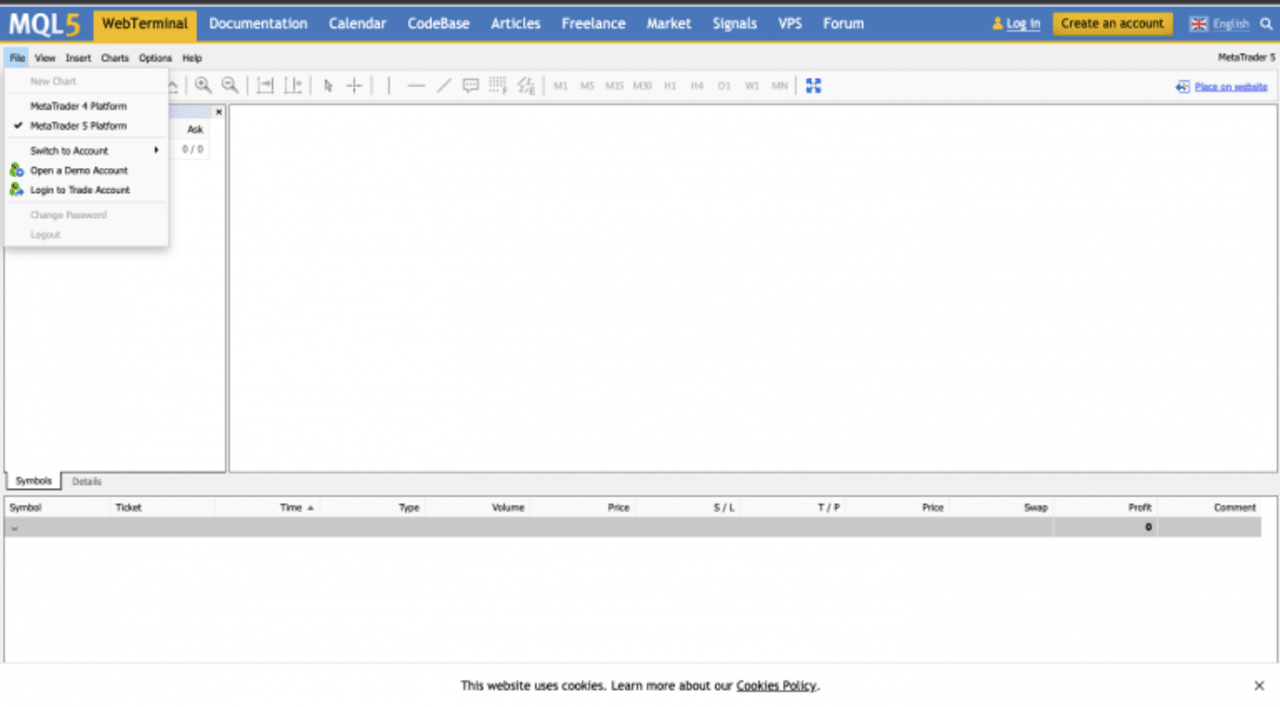1280x707 pixels.
Task: Open the Calendar section
Action: click(357, 24)
